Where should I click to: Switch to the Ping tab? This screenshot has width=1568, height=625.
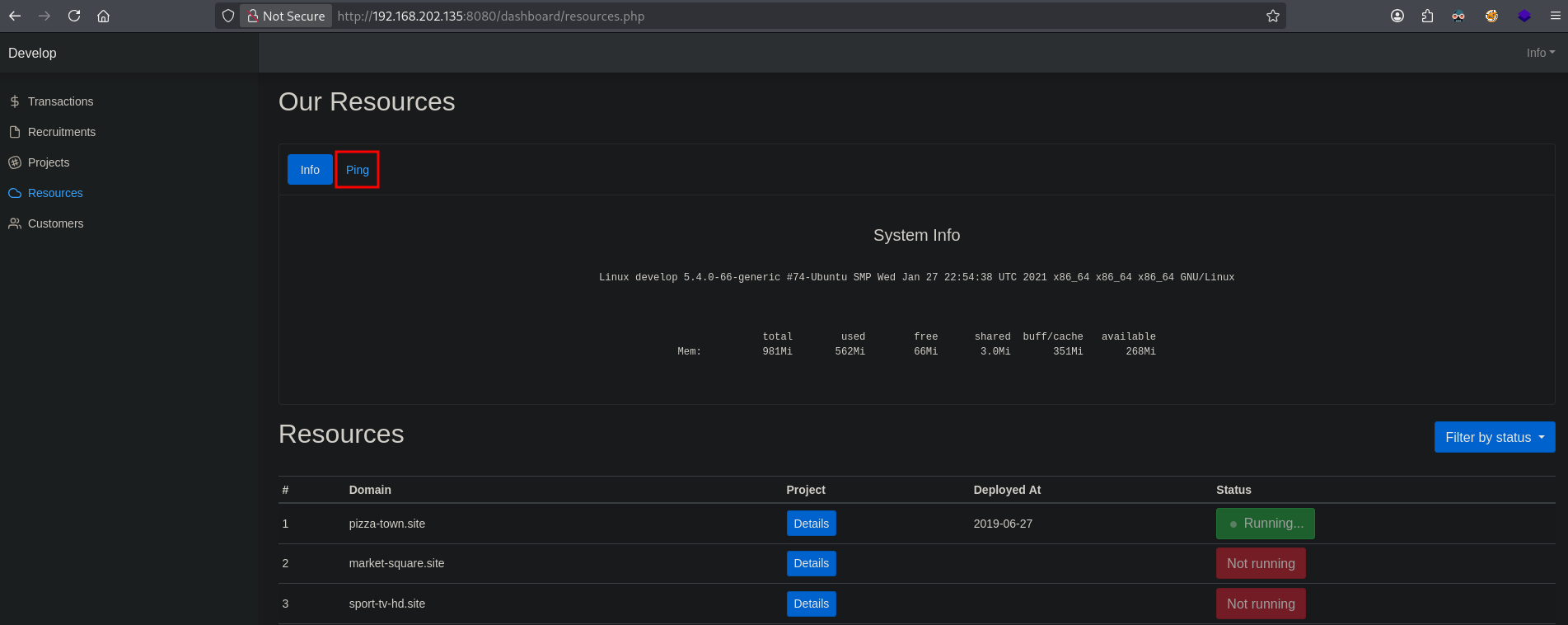[x=357, y=170]
